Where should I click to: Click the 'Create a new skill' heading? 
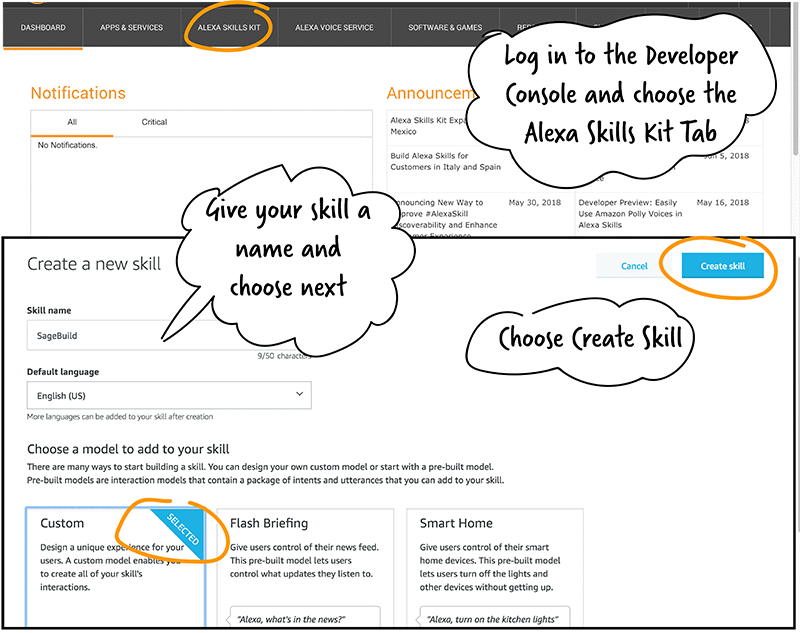coord(94,264)
